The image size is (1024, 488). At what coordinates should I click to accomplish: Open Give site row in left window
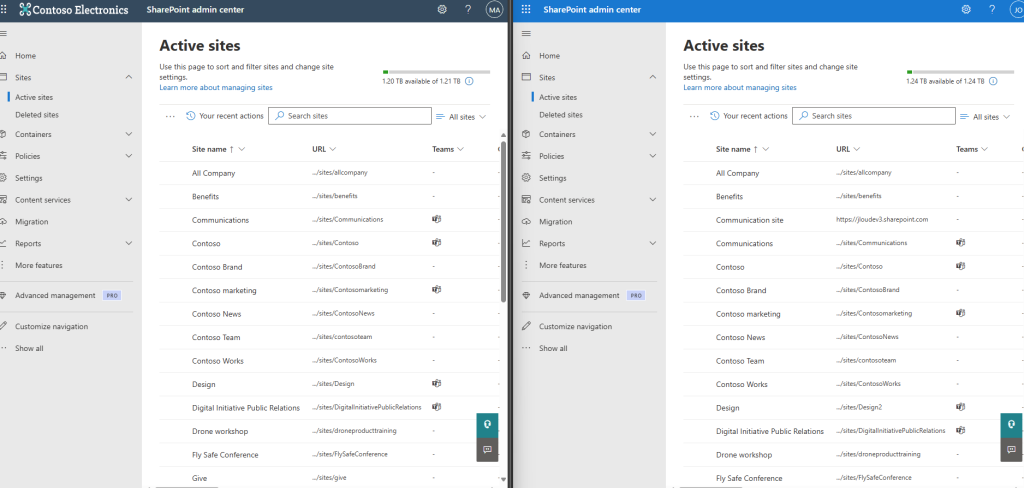pos(199,478)
